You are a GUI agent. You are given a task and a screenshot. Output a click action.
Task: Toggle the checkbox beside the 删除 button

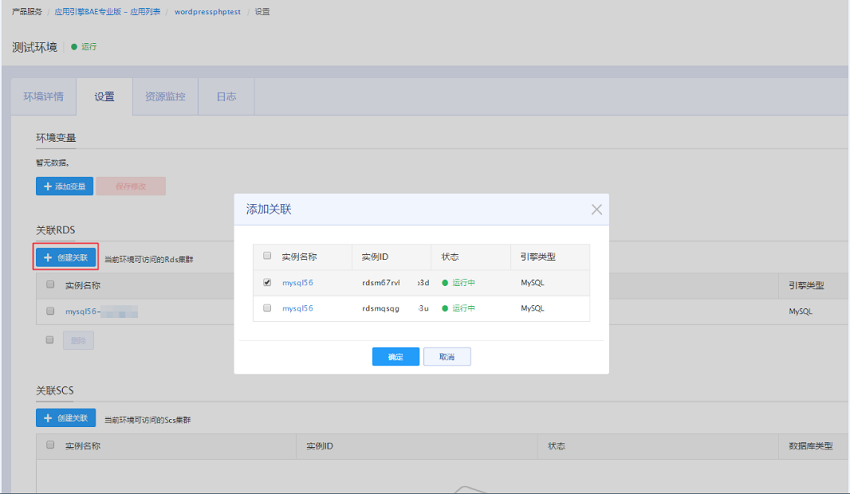pyautogui.click(x=50, y=339)
